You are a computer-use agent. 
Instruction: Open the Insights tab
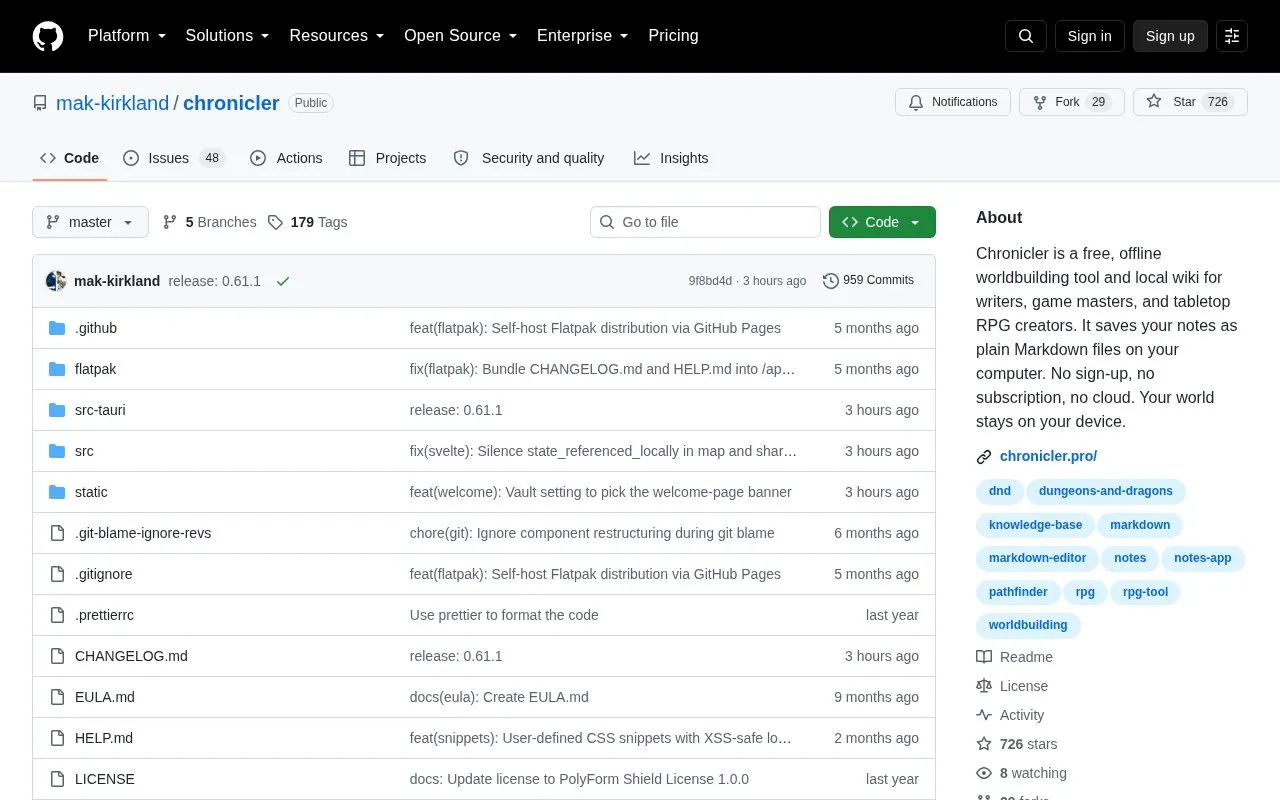point(671,158)
